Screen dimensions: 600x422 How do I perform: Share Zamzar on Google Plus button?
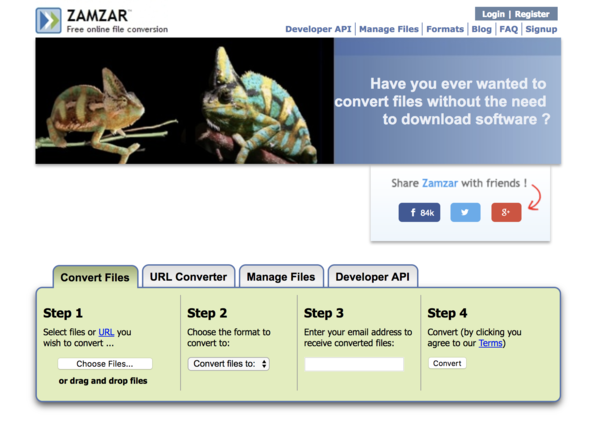[506, 212]
